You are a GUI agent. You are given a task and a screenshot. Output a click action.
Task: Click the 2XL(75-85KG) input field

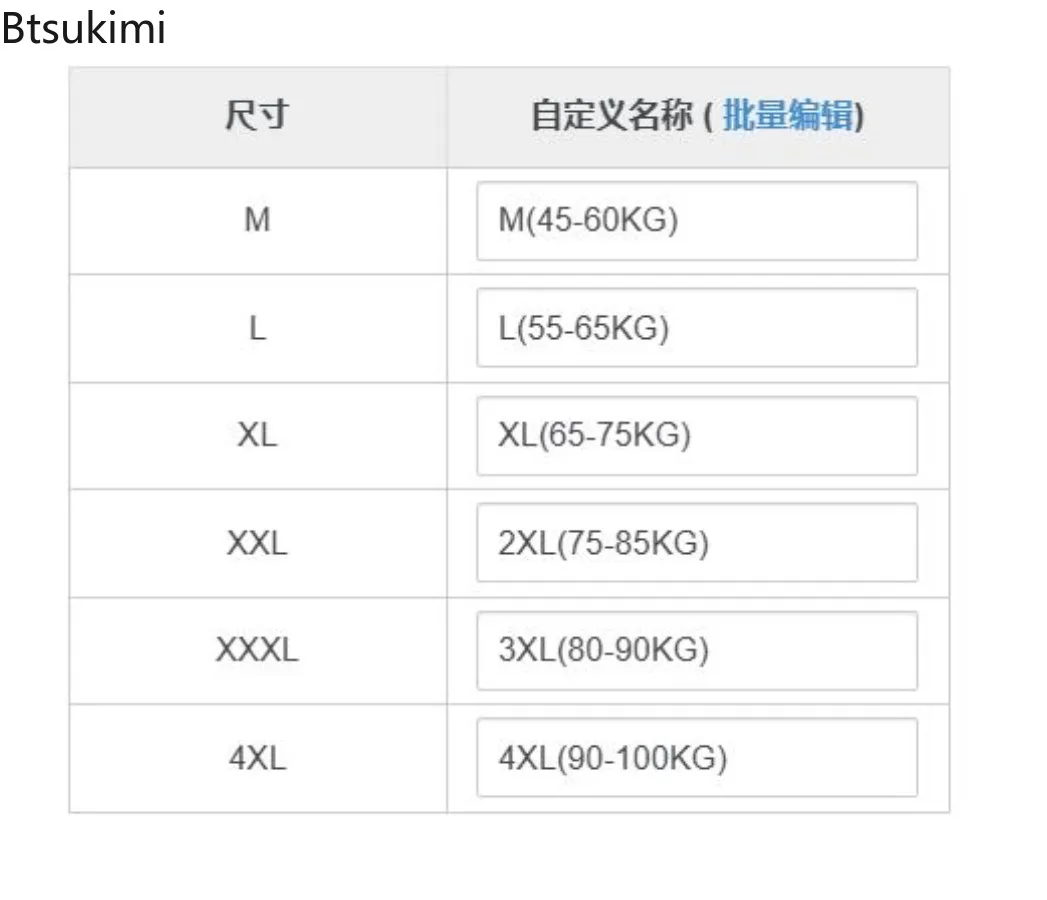[697, 543]
